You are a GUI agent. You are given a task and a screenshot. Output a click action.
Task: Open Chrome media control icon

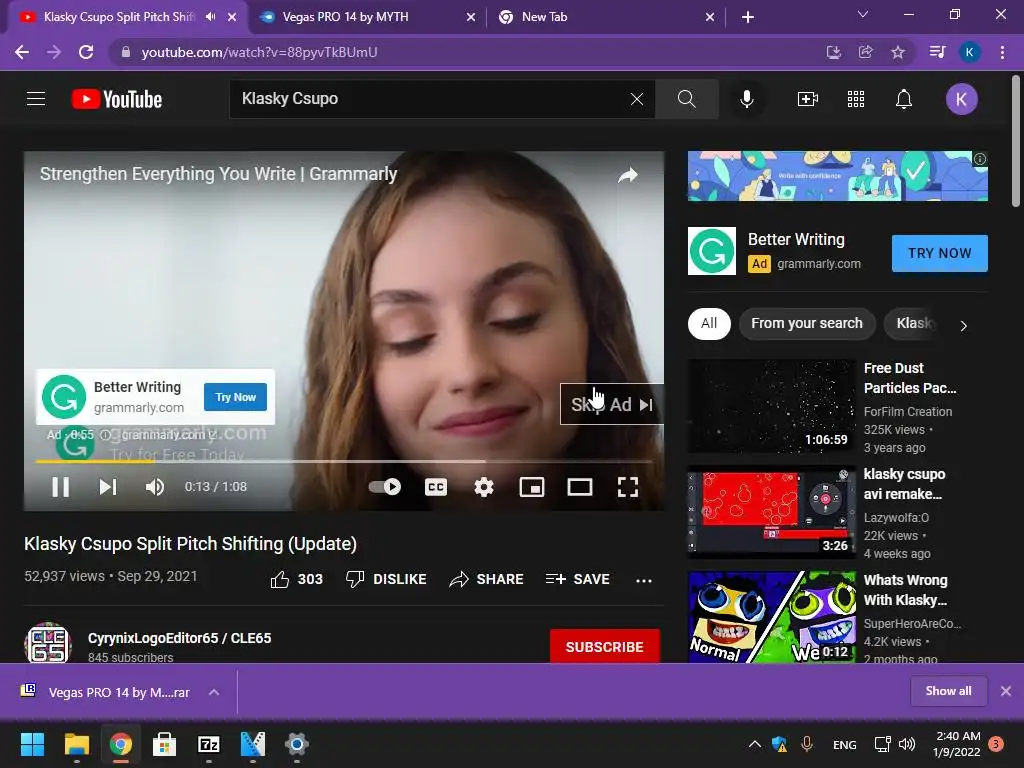(x=937, y=52)
